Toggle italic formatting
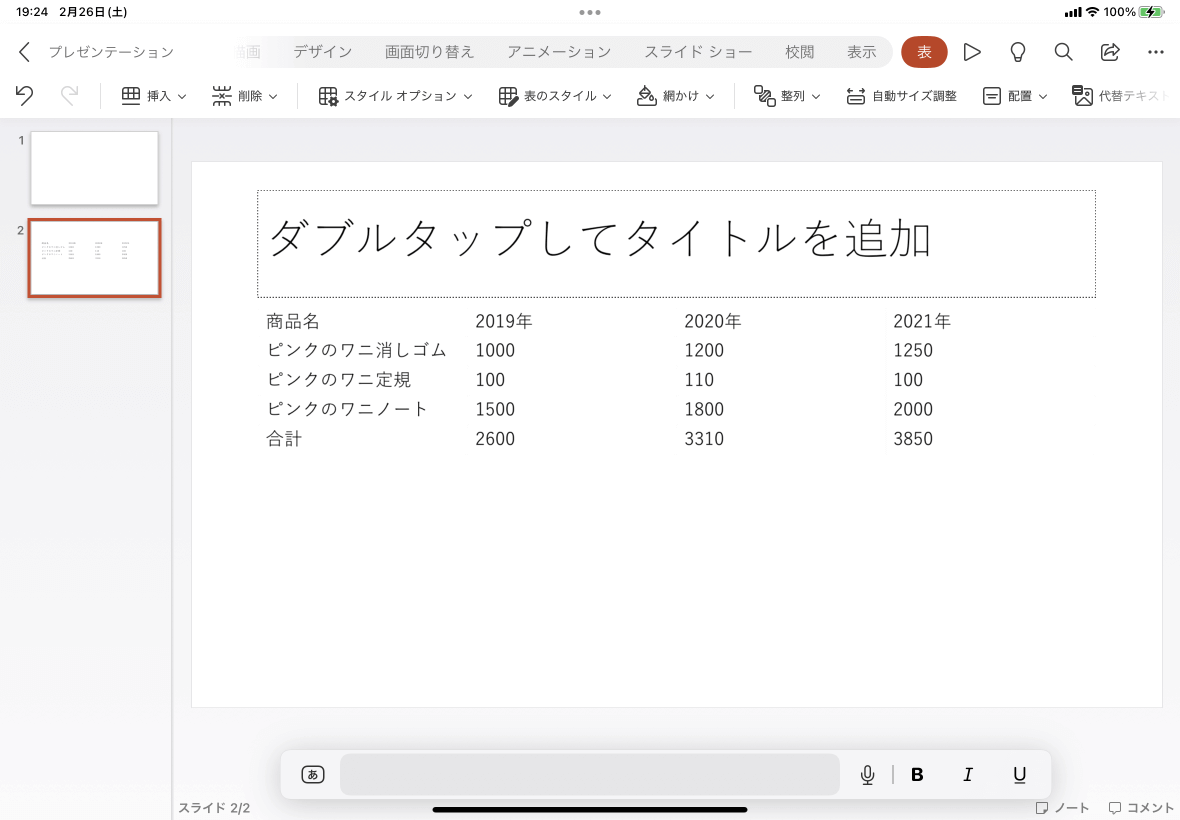Viewport: 1180px width, 820px height. [968, 775]
